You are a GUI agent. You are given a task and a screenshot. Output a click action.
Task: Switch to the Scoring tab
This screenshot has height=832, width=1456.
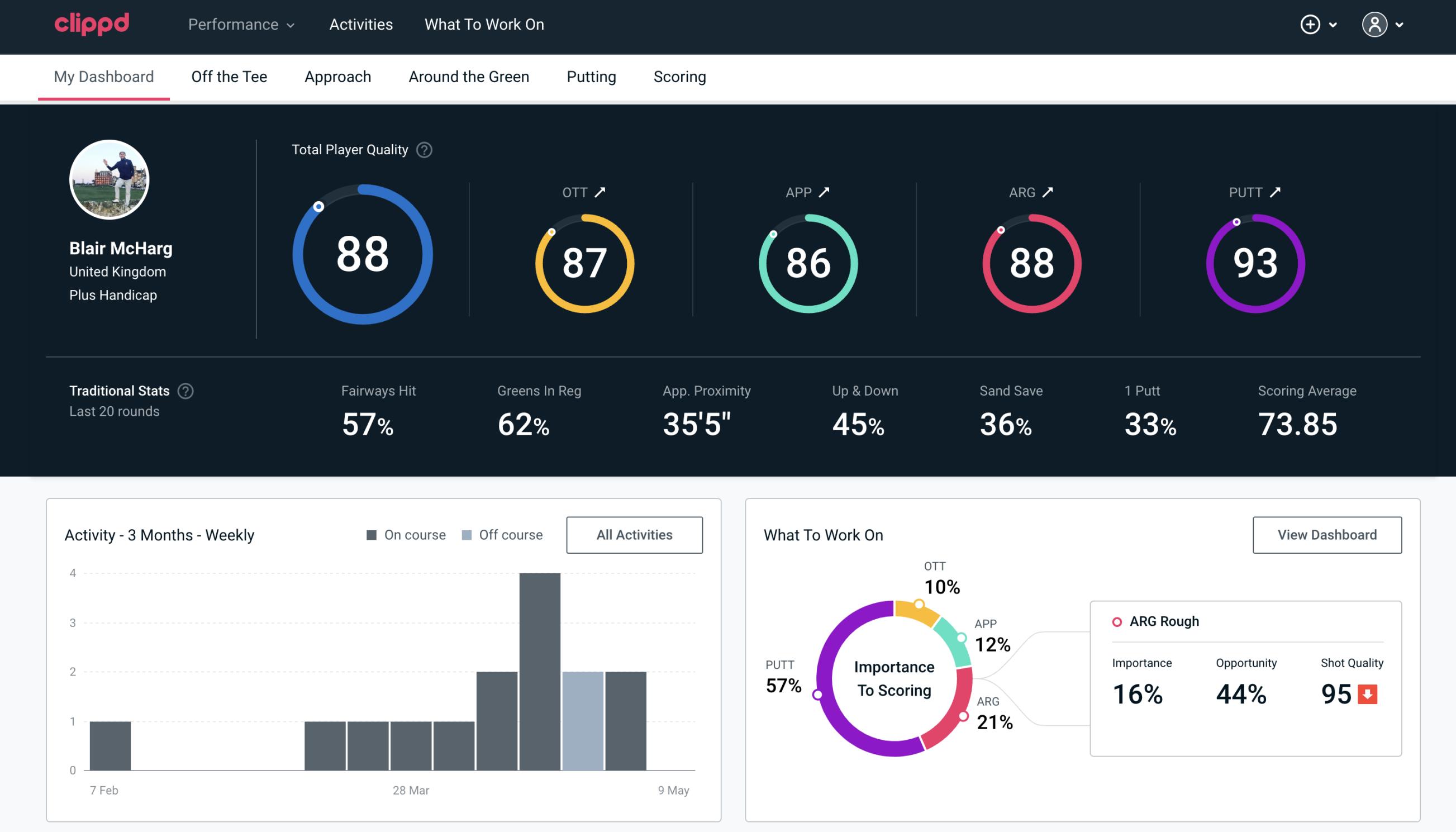click(680, 77)
